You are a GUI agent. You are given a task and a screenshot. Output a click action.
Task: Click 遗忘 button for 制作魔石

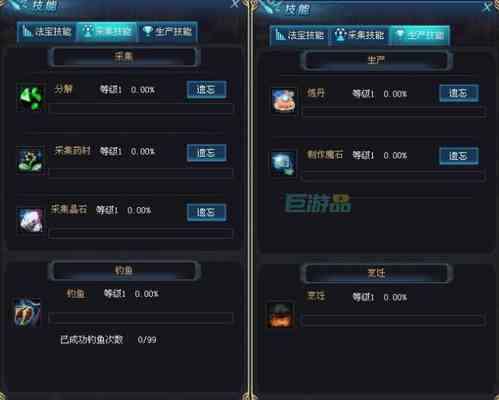pos(459,156)
